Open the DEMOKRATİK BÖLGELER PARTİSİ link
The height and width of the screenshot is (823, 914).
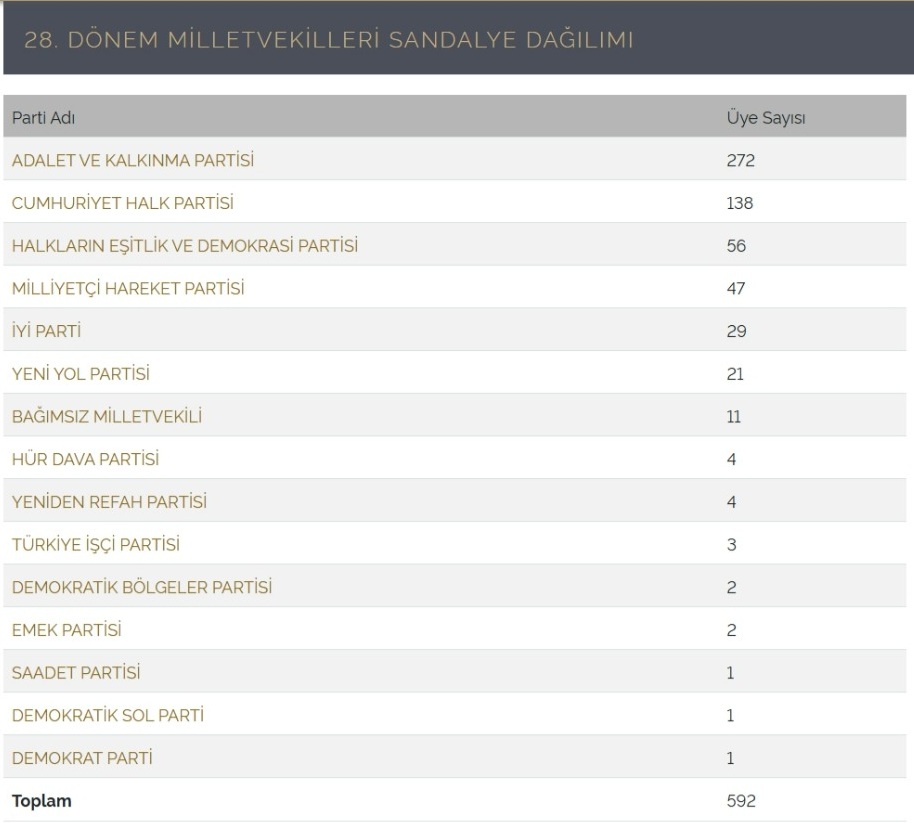[x=141, y=588]
